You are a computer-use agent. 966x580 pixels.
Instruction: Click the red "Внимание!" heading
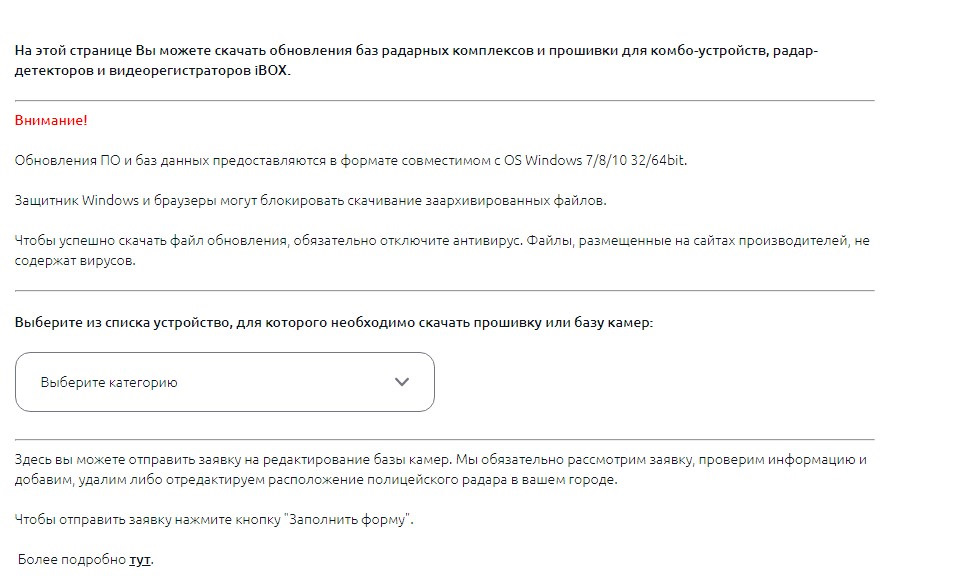tap(51, 121)
